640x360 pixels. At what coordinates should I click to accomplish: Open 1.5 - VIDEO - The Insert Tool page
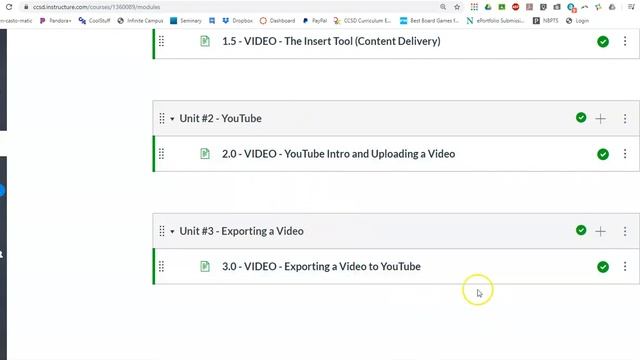(x=331, y=41)
